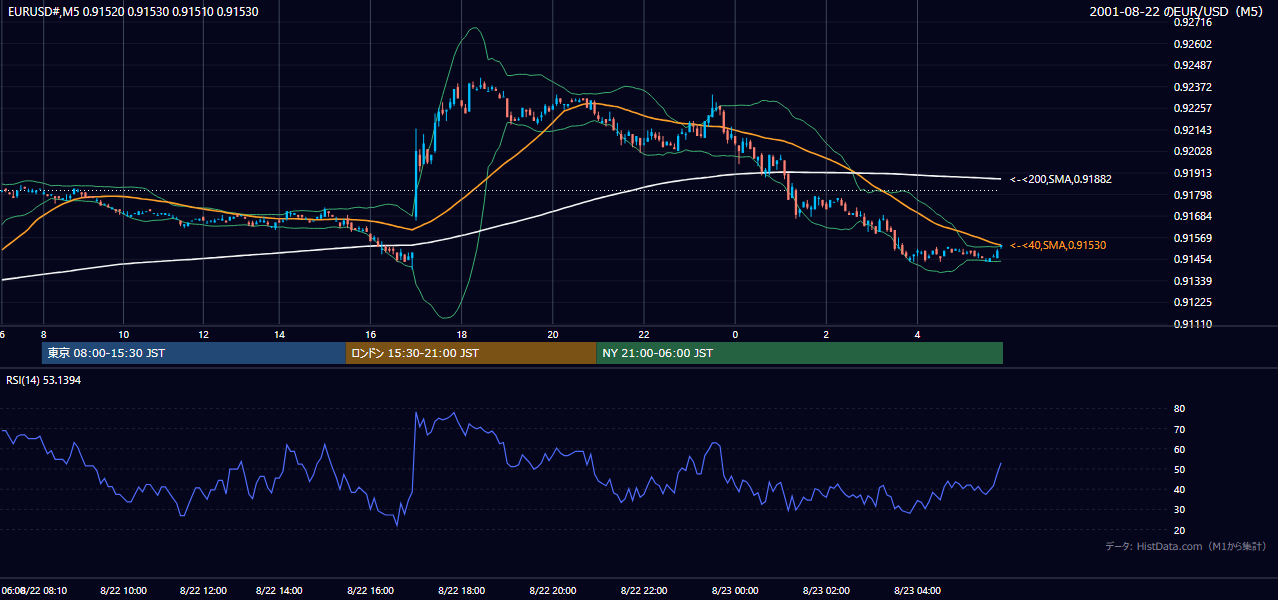Click the RSI scale value 40

coord(1179,489)
